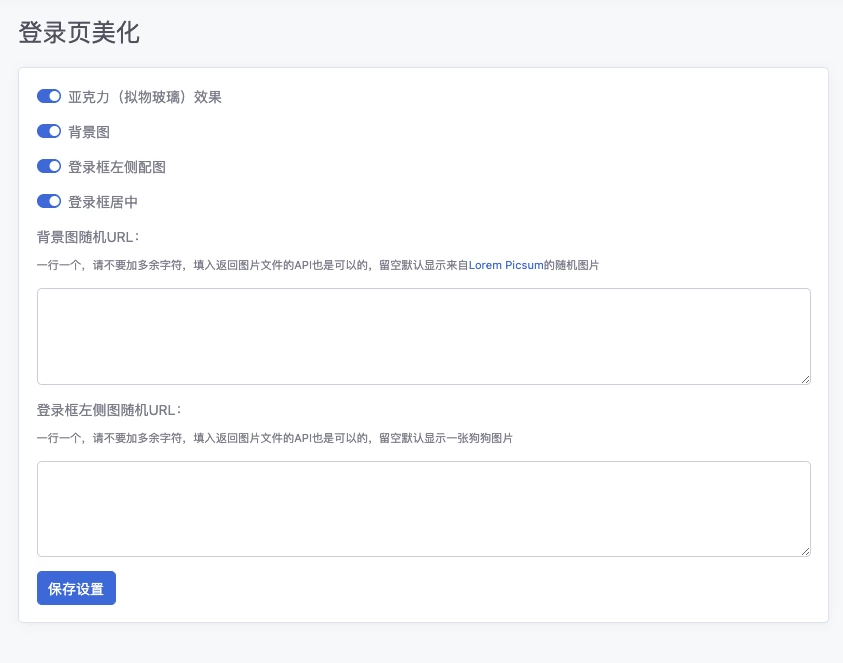
Task: Click the resize handle of the background URL textarea
Action: pos(806,378)
